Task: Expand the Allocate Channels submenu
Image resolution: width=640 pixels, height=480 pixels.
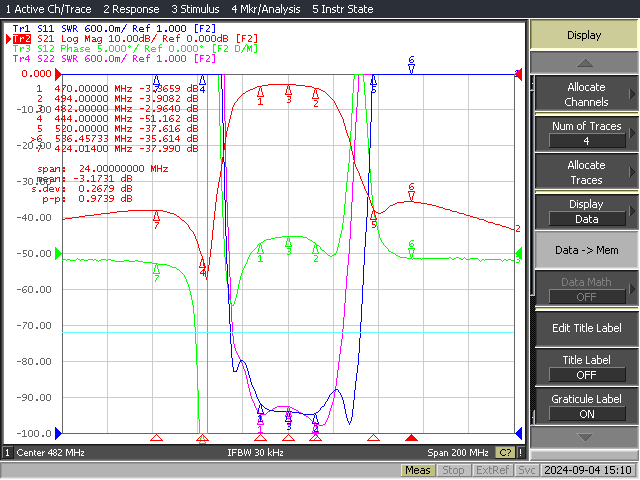Action: point(587,94)
